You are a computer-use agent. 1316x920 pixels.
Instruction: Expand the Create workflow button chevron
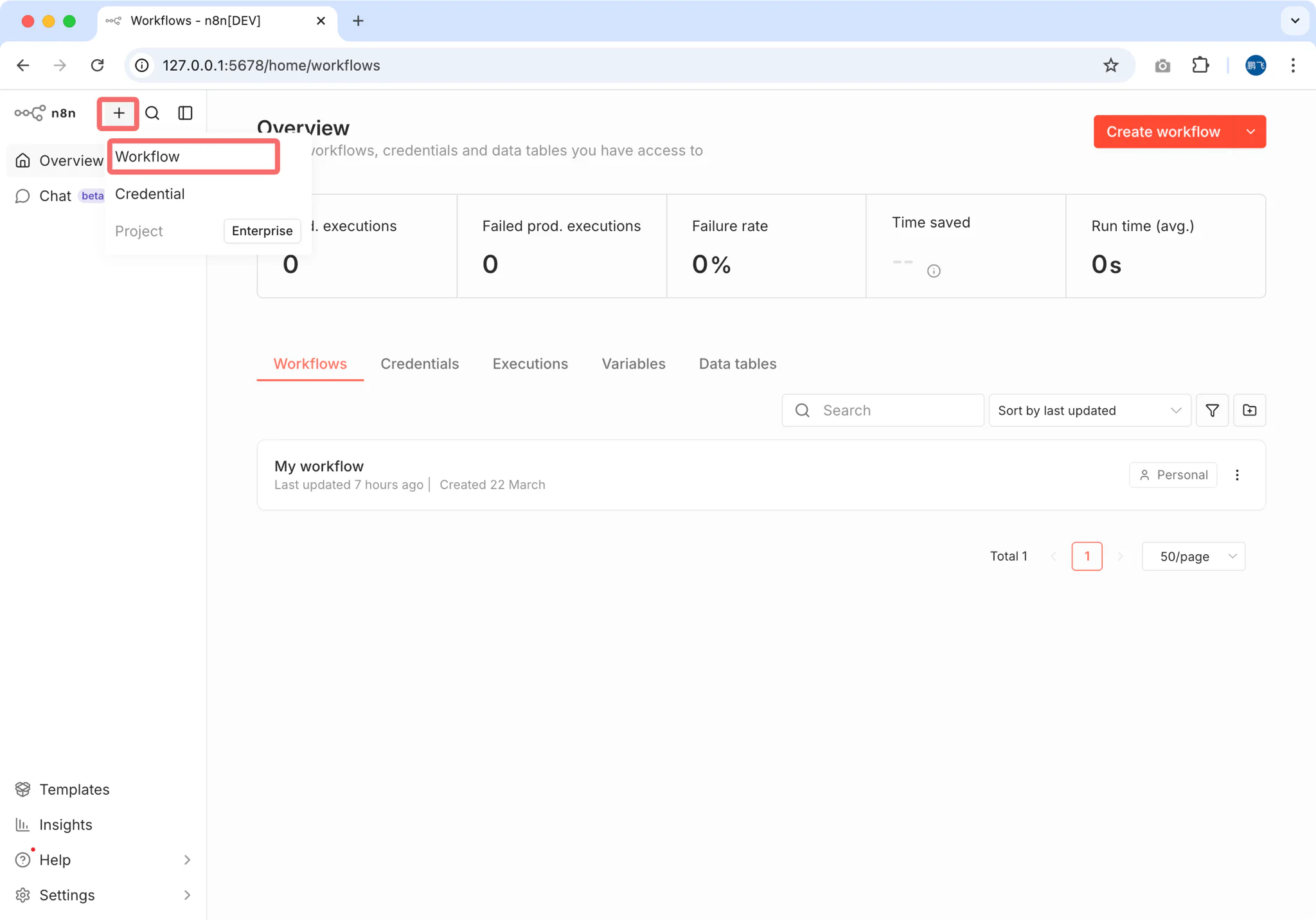pos(1250,131)
